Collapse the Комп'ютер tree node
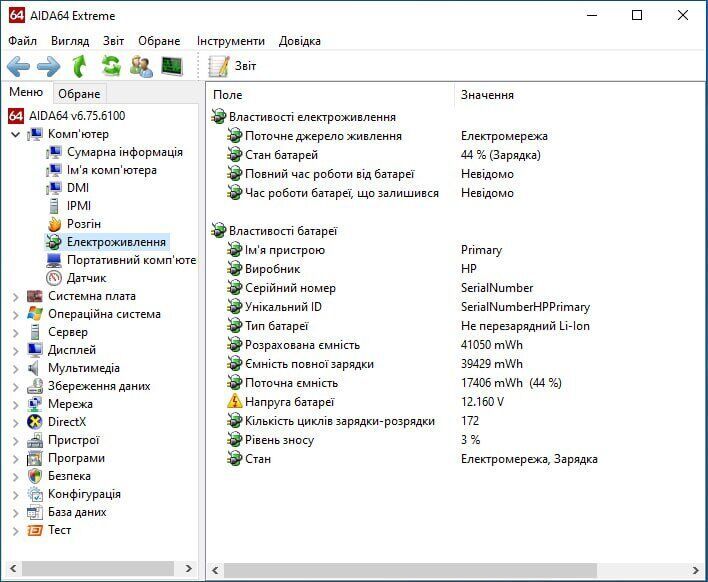The width and height of the screenshot is (708, 582). 15,134
